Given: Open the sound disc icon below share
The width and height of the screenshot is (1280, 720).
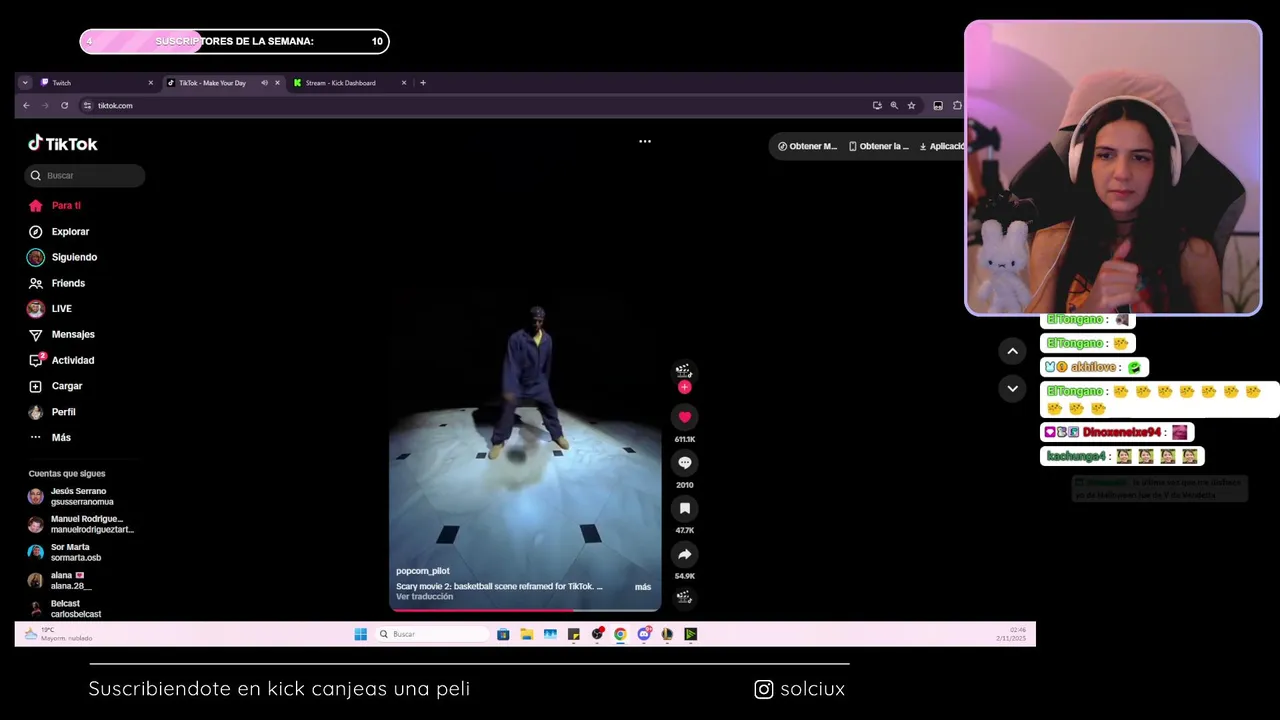Looking at the screenshot, I should pos(684,597).
